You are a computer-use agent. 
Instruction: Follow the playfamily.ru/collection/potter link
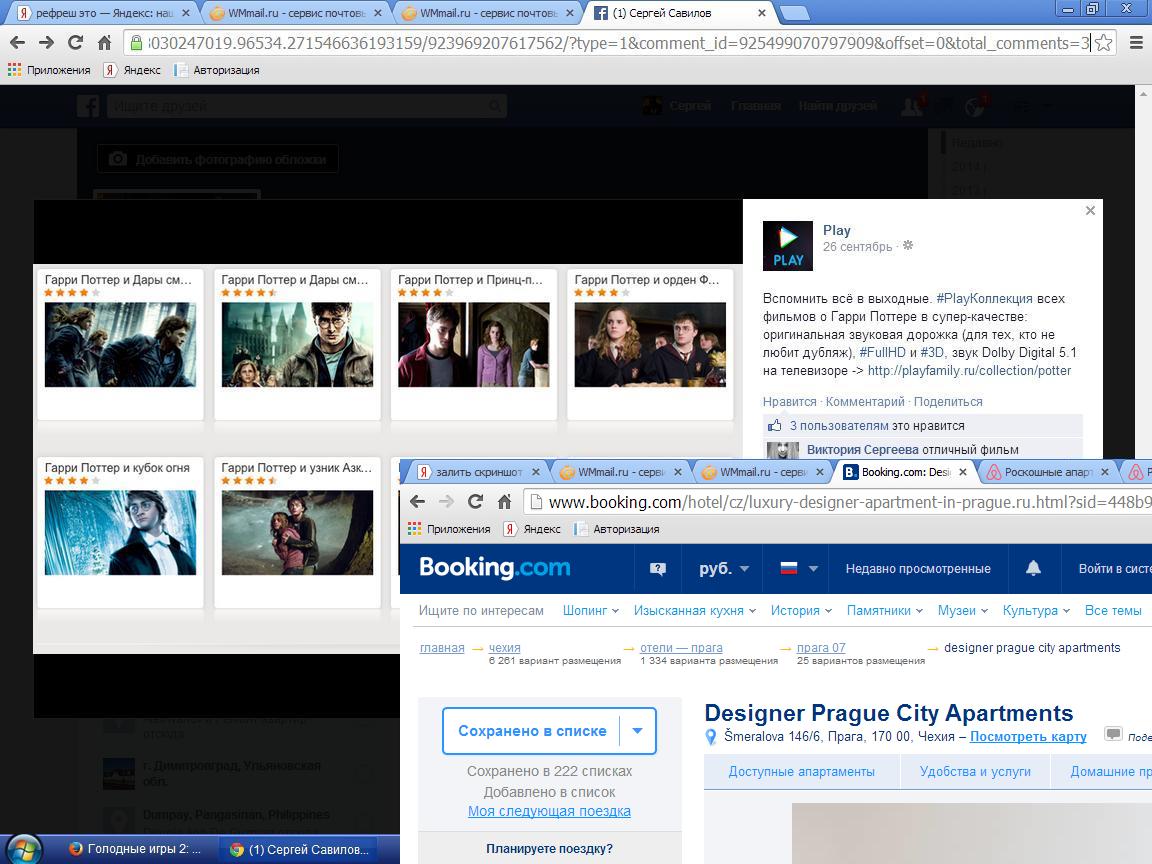969,370
